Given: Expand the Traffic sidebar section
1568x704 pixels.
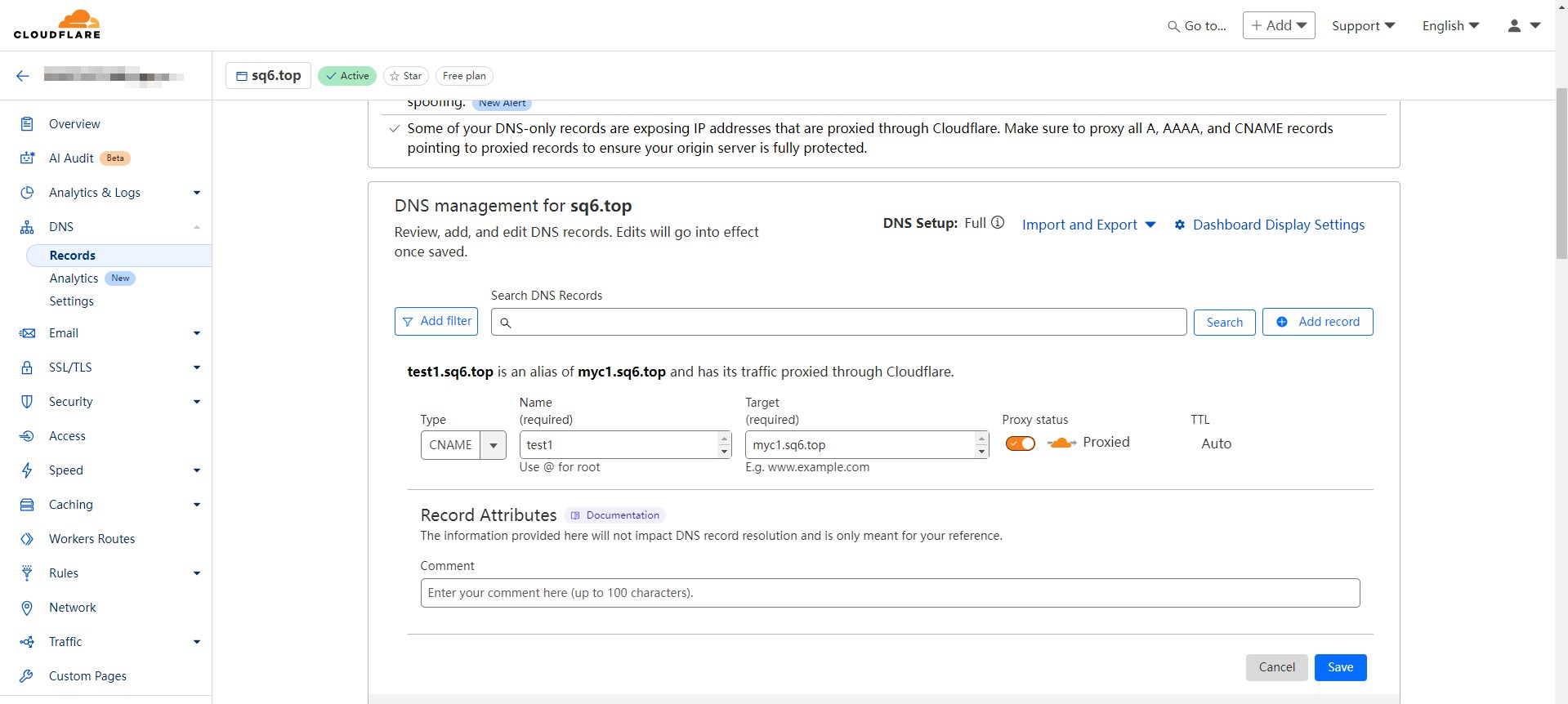Looking at the screenshot, I should click(x=197, y=642).
